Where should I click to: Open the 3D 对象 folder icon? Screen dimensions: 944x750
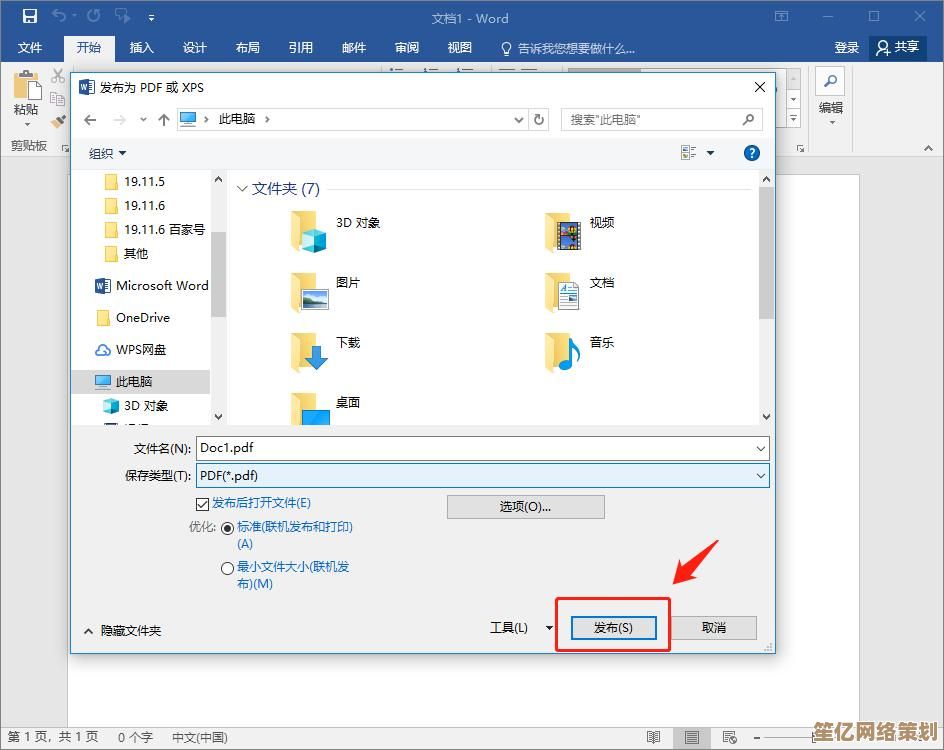click(309, 232)
